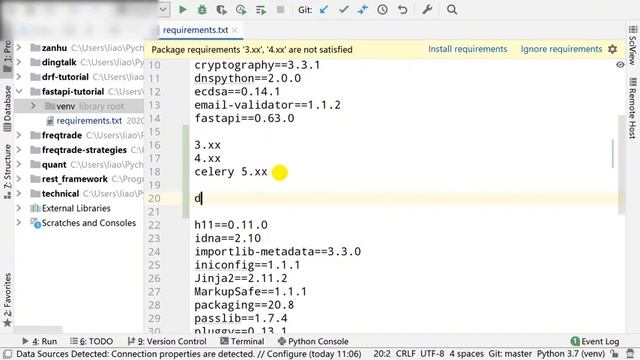
Task: Rollback changes with the undo arrow icon
Action: 402,9
